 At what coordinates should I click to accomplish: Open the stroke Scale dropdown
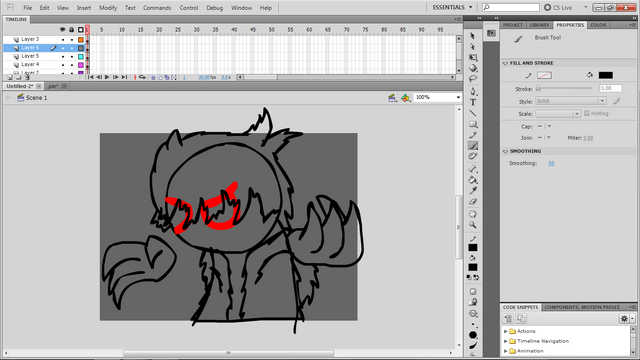pyautogui.click(x=558, y=113)
